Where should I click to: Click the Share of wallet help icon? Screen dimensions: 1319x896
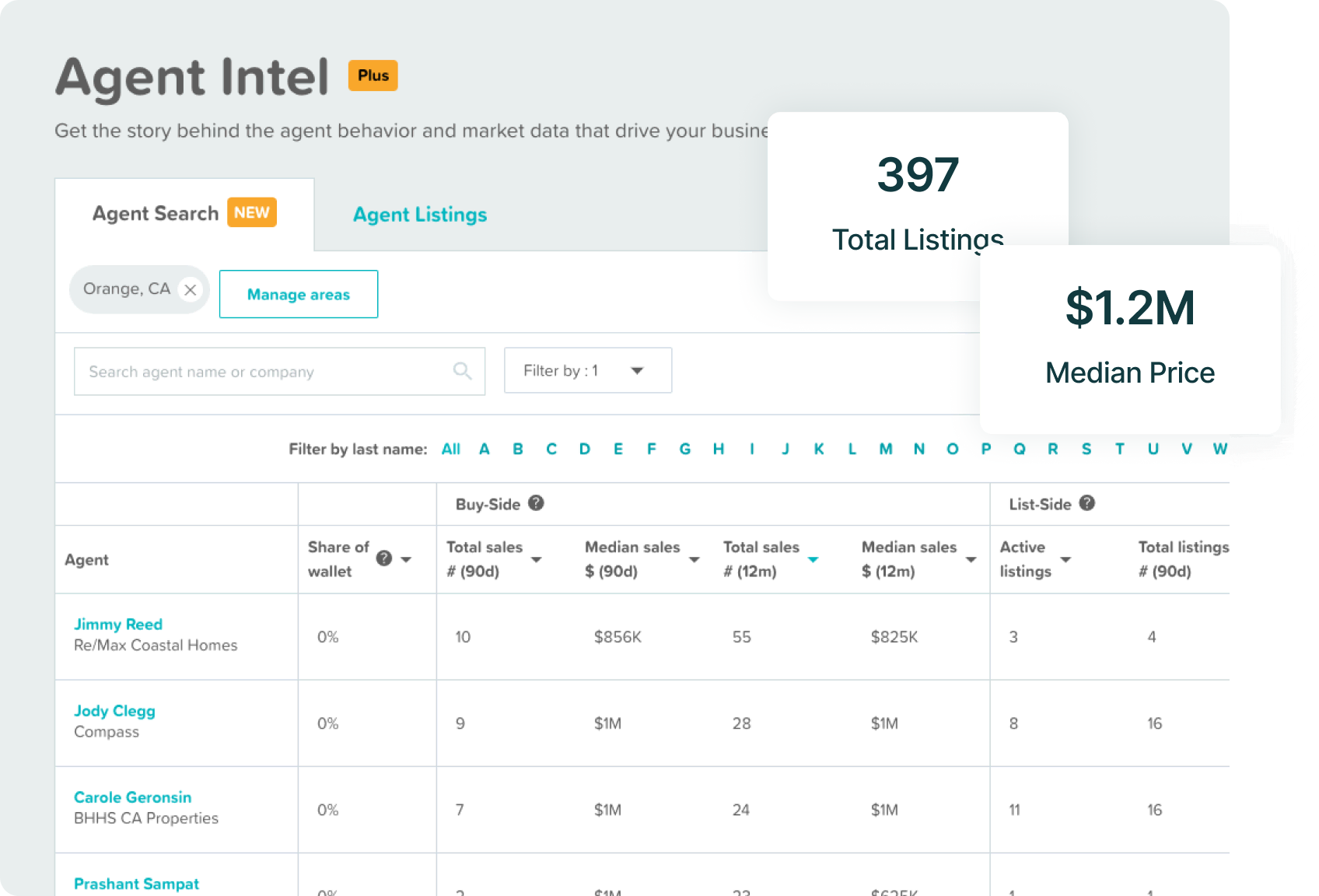pos(383,558)
